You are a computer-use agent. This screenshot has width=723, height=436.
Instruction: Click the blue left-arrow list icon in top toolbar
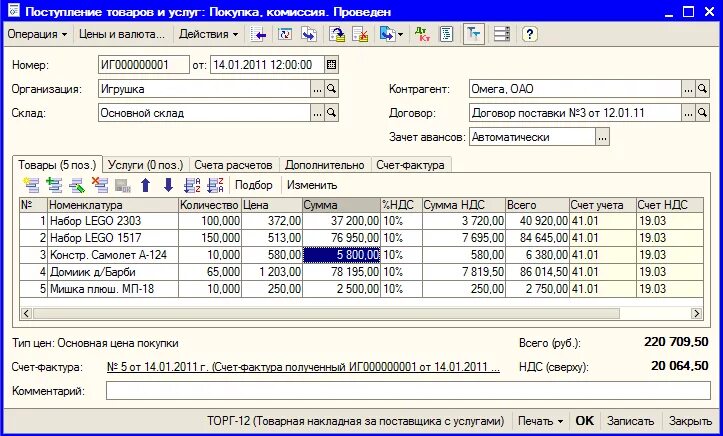(258, 34)
